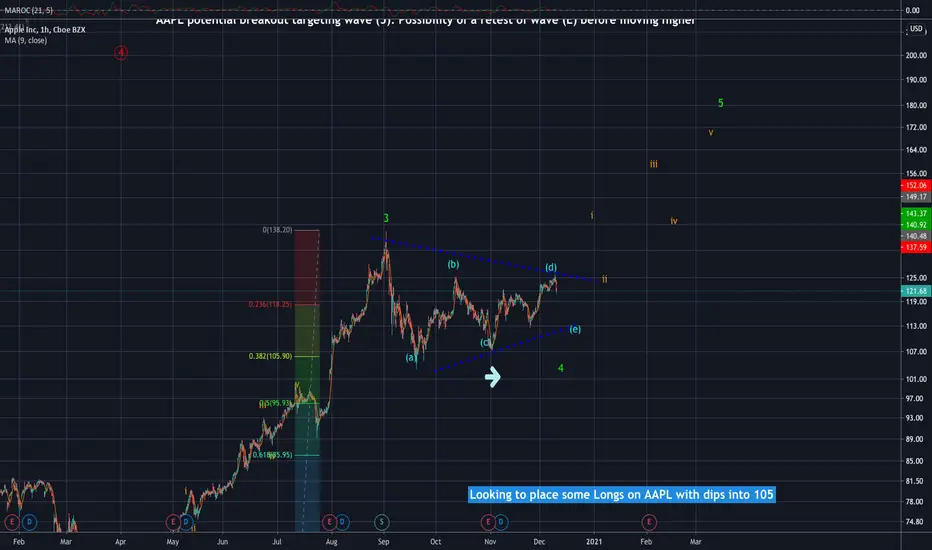The image size is (932, 550).
Task: Select the white arrow drawing on chart
Action: (x=493, y=377)
